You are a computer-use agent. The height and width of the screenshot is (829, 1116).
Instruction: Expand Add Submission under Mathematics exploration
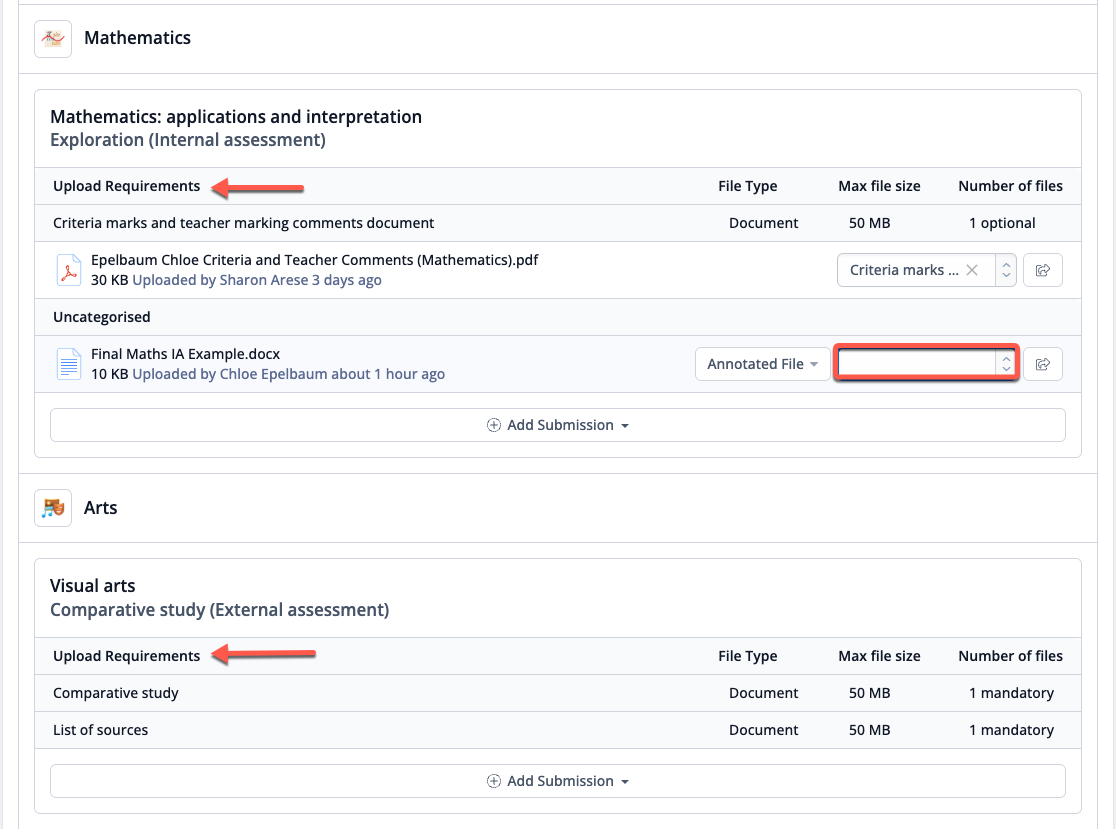tap(558, 425)
